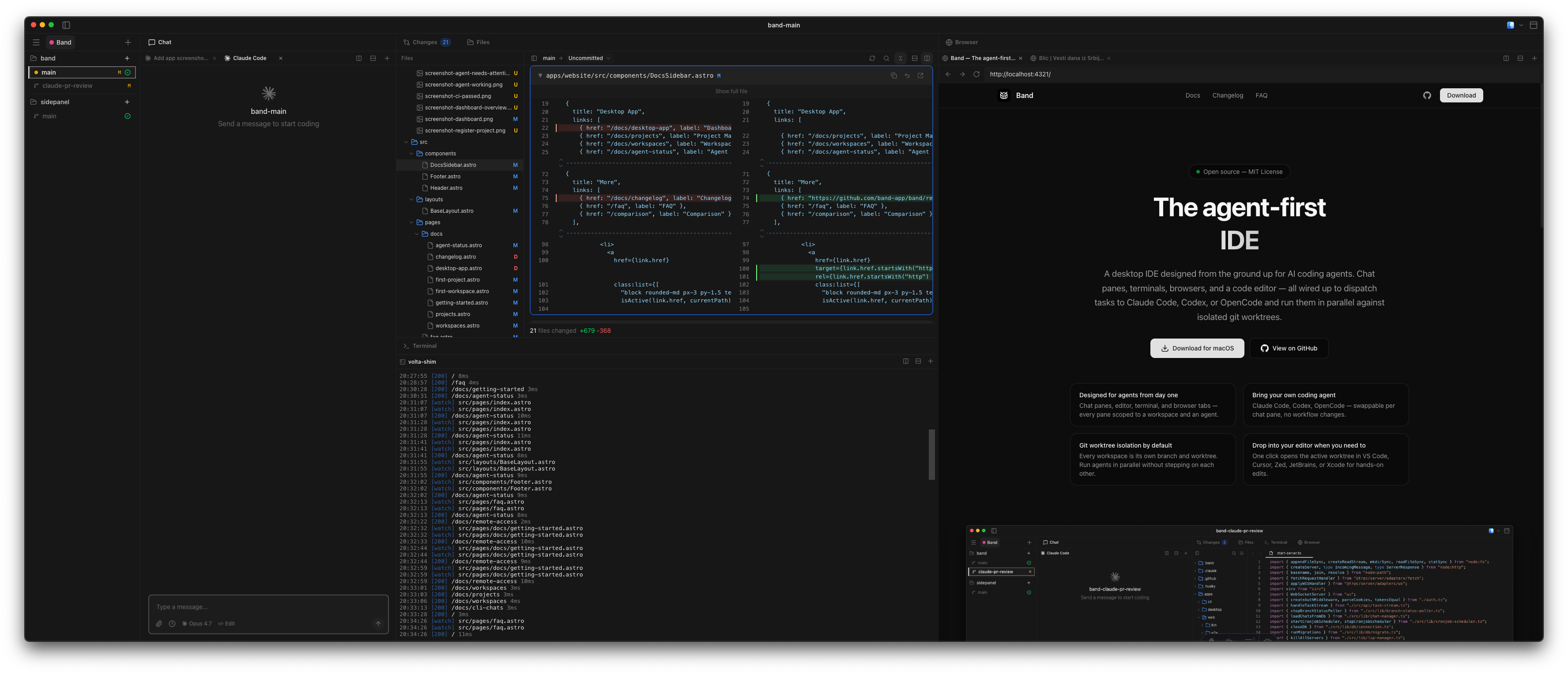
Task: Copy the DocsSidebar.astro file path icon
Action: (x=893, y=75)
